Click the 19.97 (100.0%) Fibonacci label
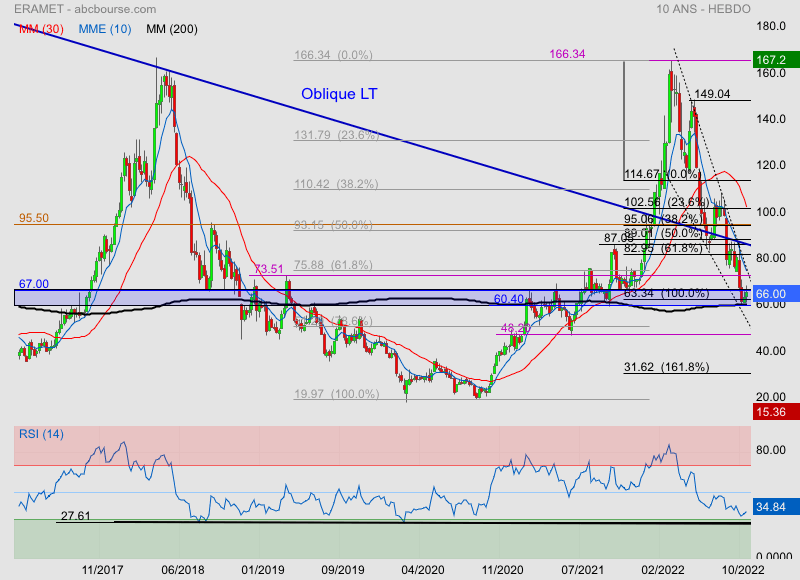The height and width of the screenshot is (580, 800). 336,394
